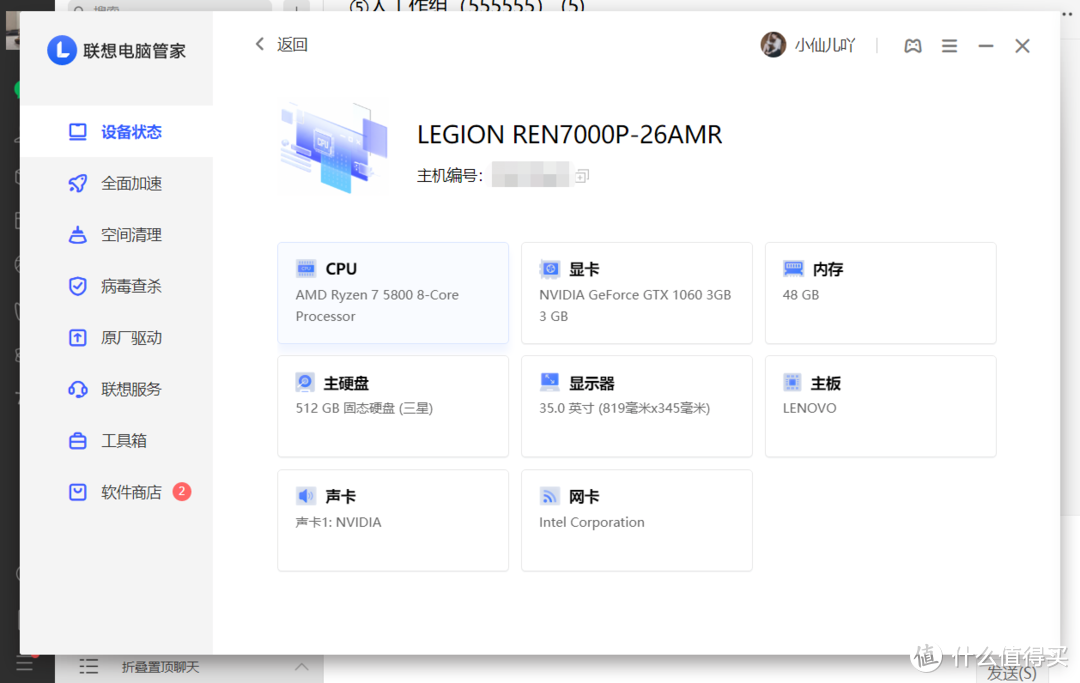Click the upload icon for 原厂驱动
This screenshot has width=1080, height=683.
click(x=78, y=337)
